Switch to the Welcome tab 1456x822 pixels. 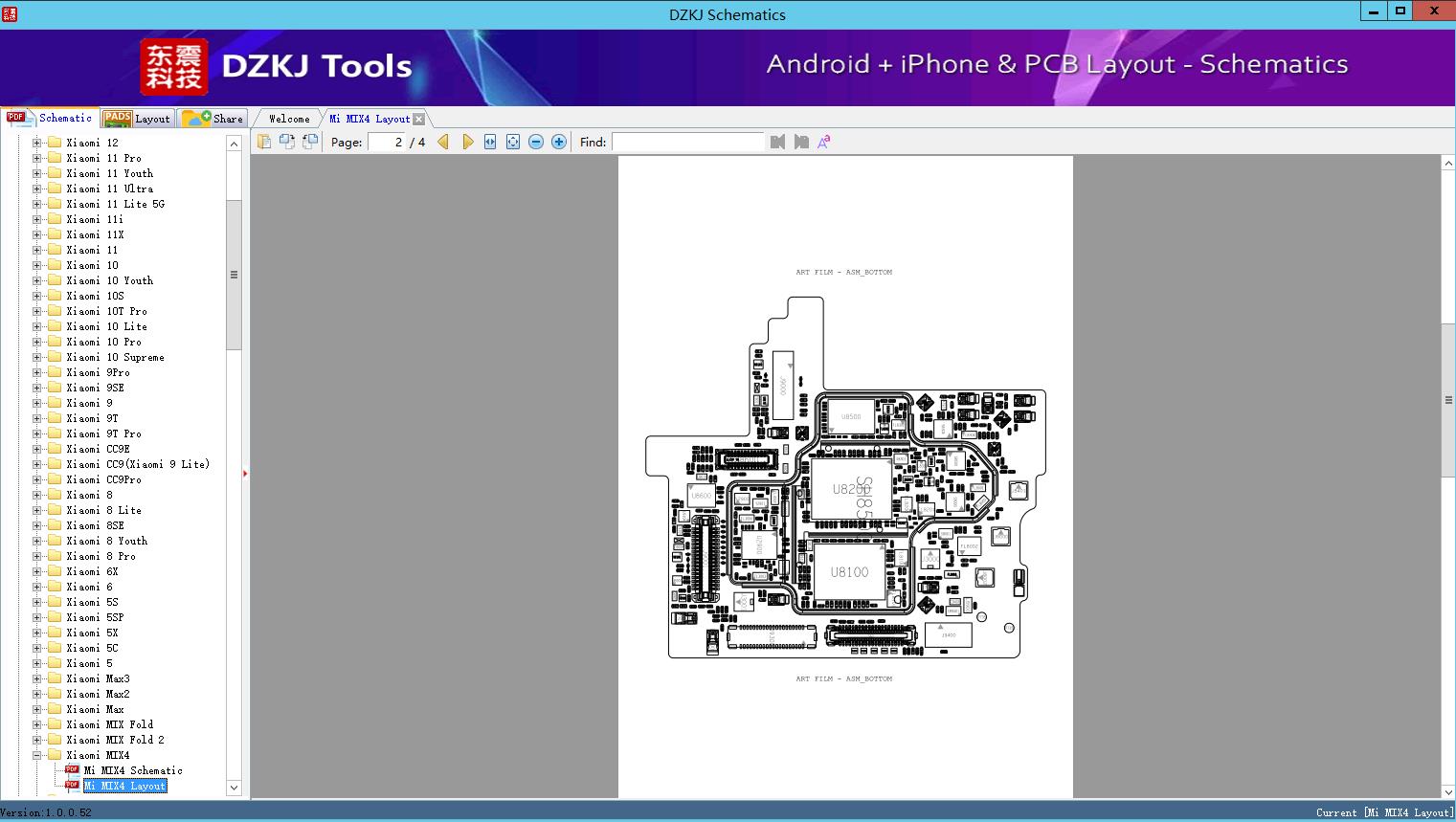289,119
